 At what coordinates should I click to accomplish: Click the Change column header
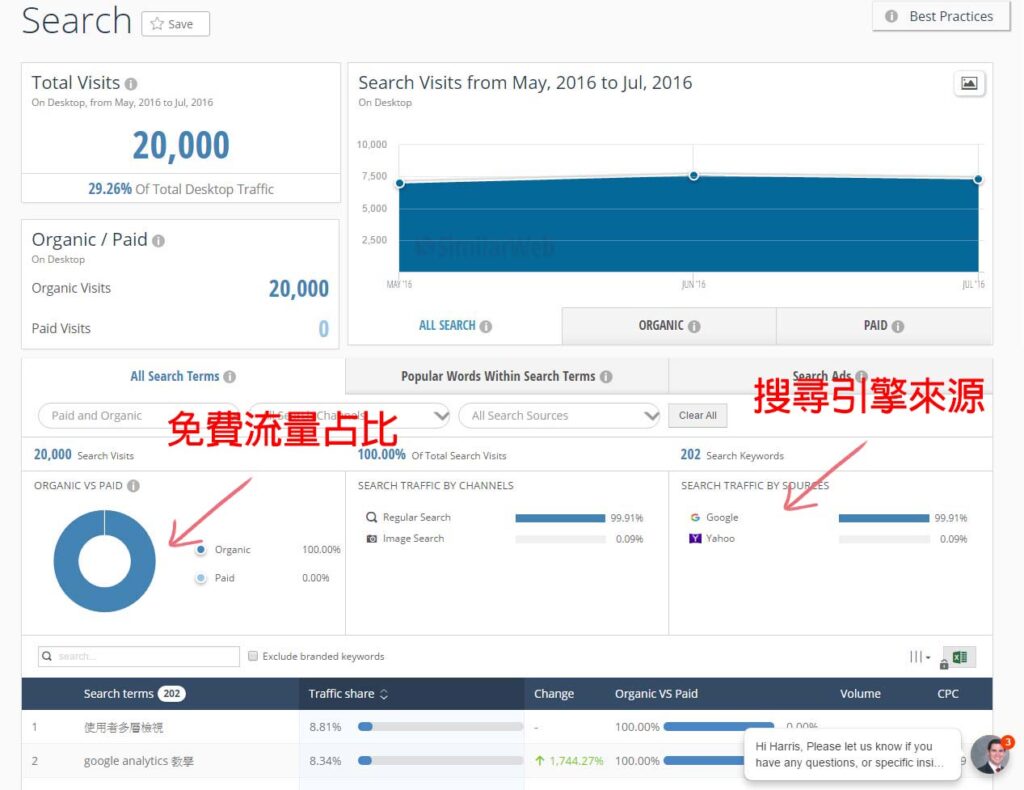click(554, 694)
